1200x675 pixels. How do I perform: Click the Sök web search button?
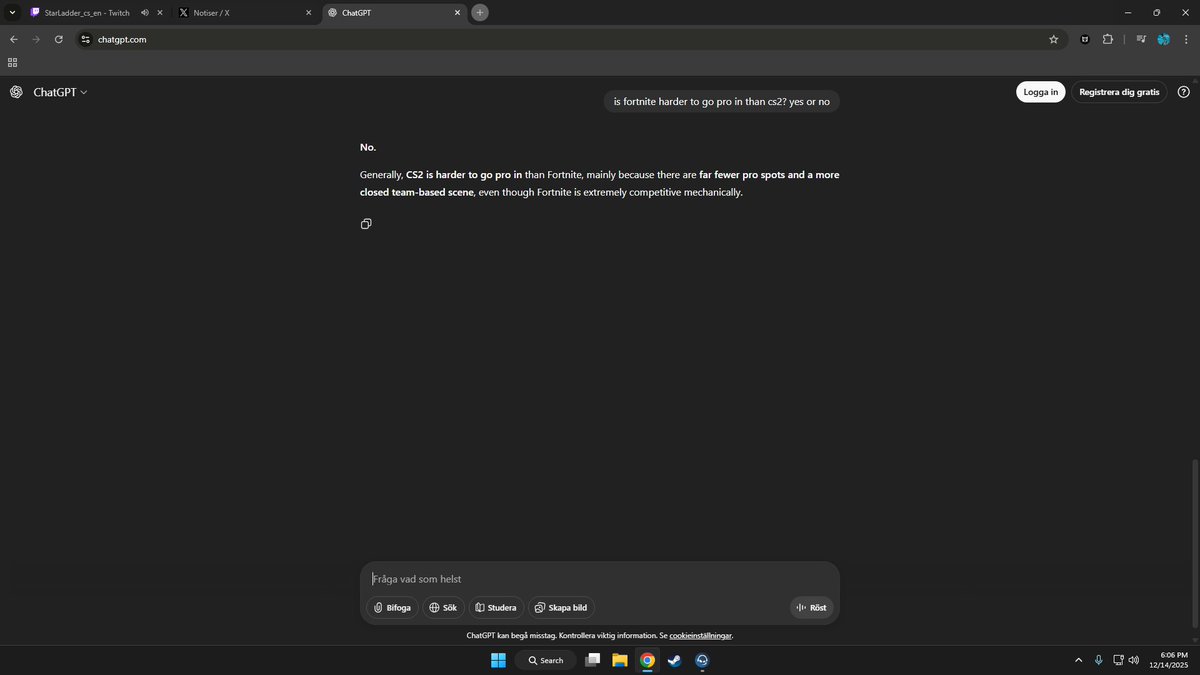point(443,607)
